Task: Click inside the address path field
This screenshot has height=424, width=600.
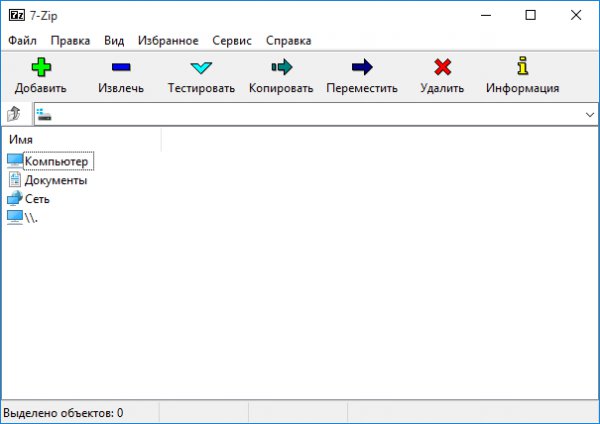Action: [316, 114]
